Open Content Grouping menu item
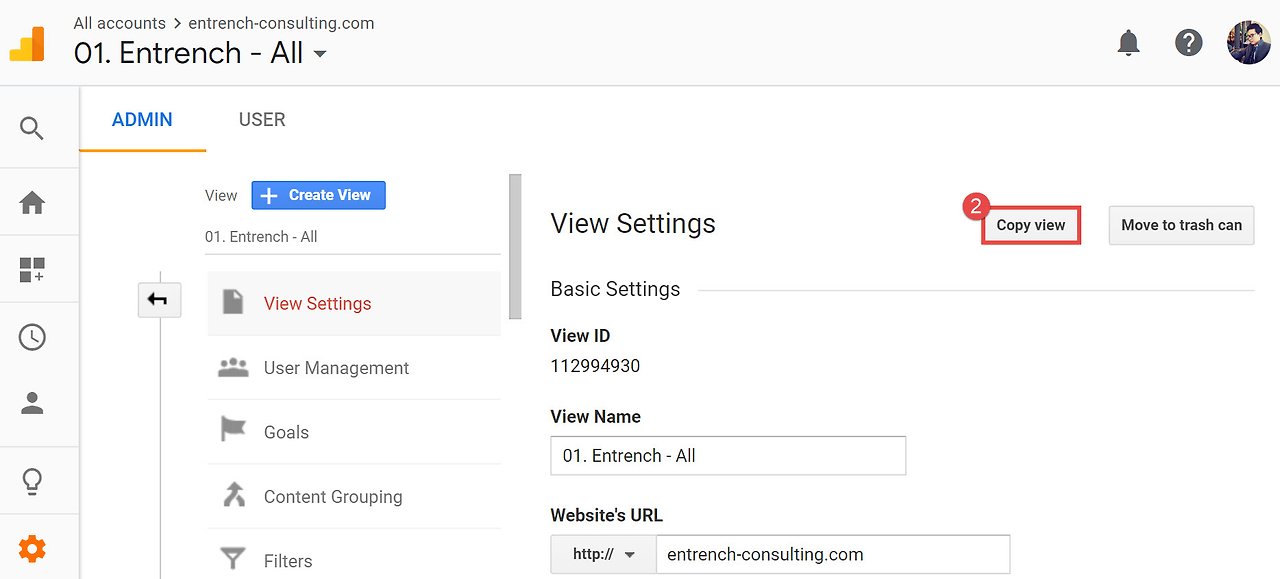 [354, 496]
